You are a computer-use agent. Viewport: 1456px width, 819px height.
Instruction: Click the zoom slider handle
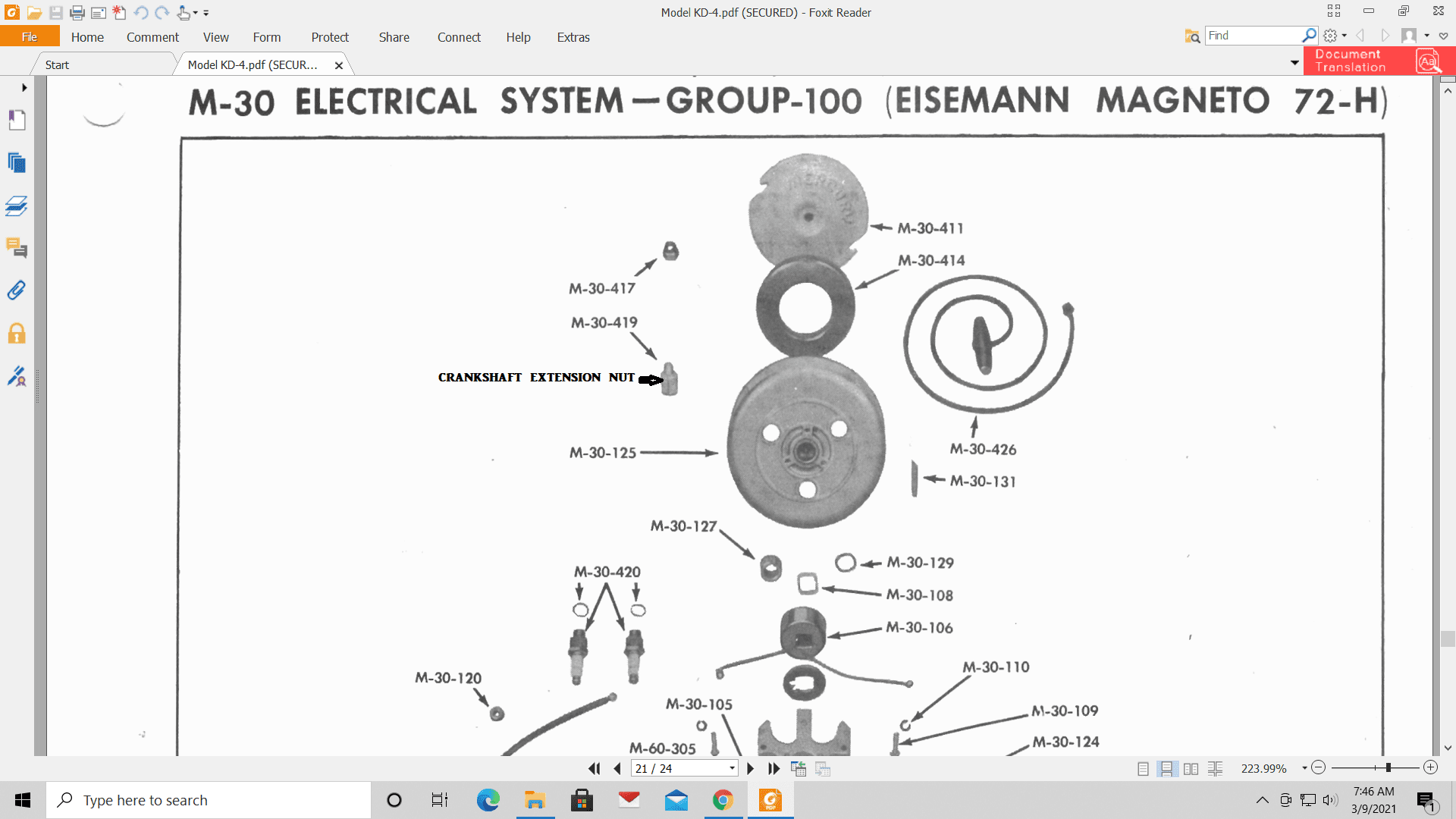tap(1388, 767)
